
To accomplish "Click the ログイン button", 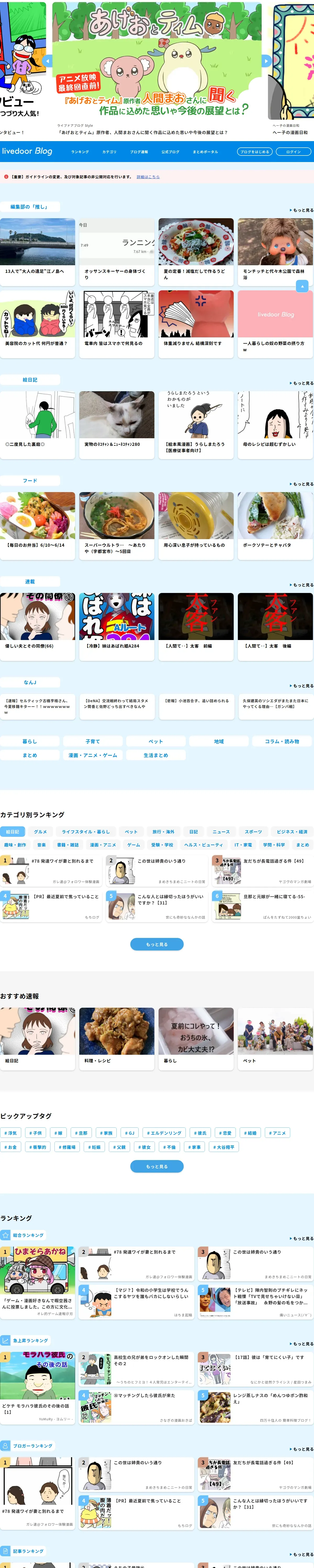I will click(x=293, y=152).
